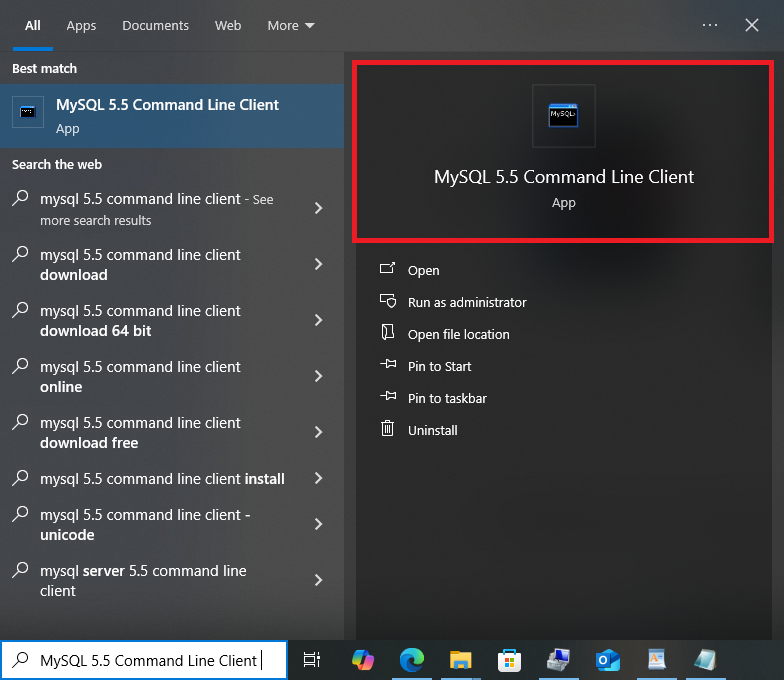Search web for 'command line client download 64 bit'

click(172, 320)
